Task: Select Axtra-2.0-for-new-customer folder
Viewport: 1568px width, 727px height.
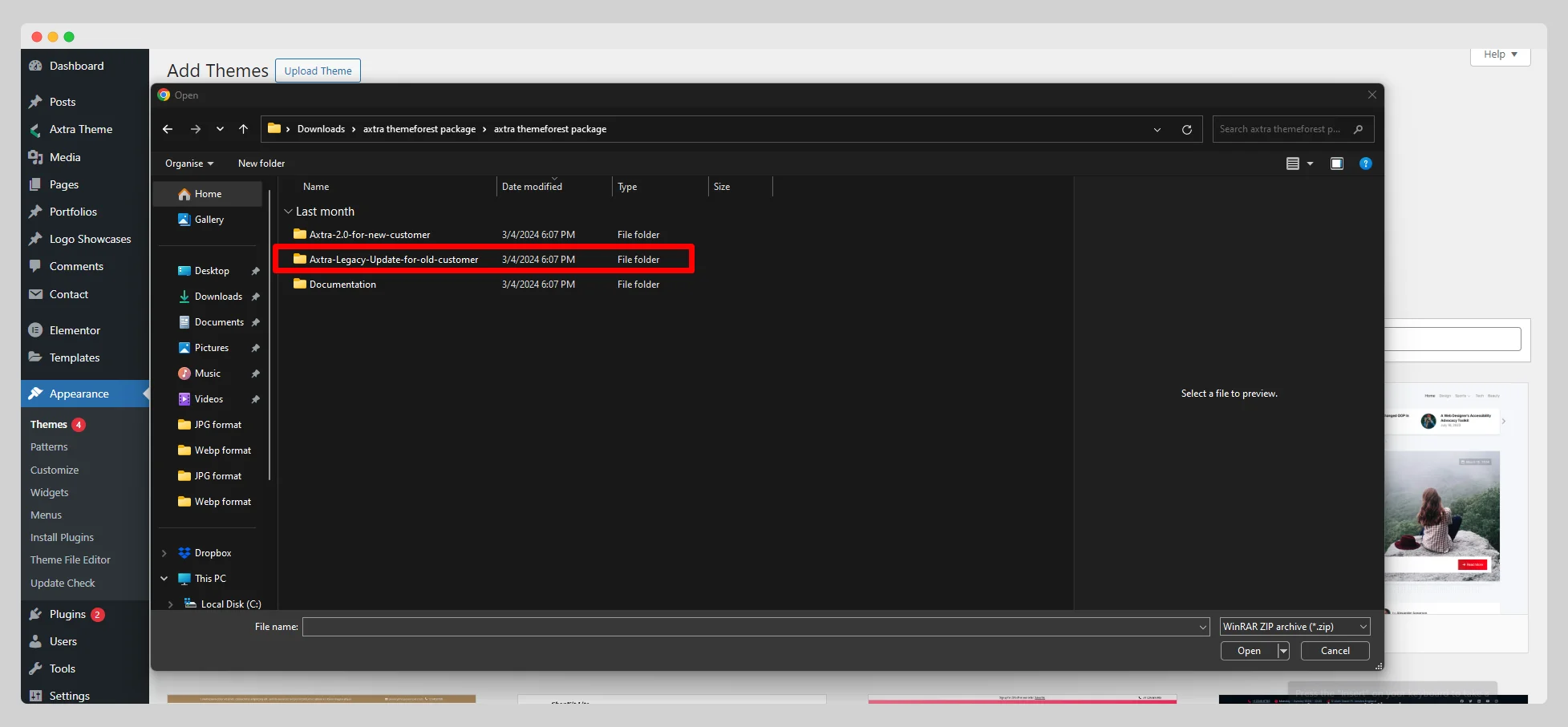Action: point(370,235)
